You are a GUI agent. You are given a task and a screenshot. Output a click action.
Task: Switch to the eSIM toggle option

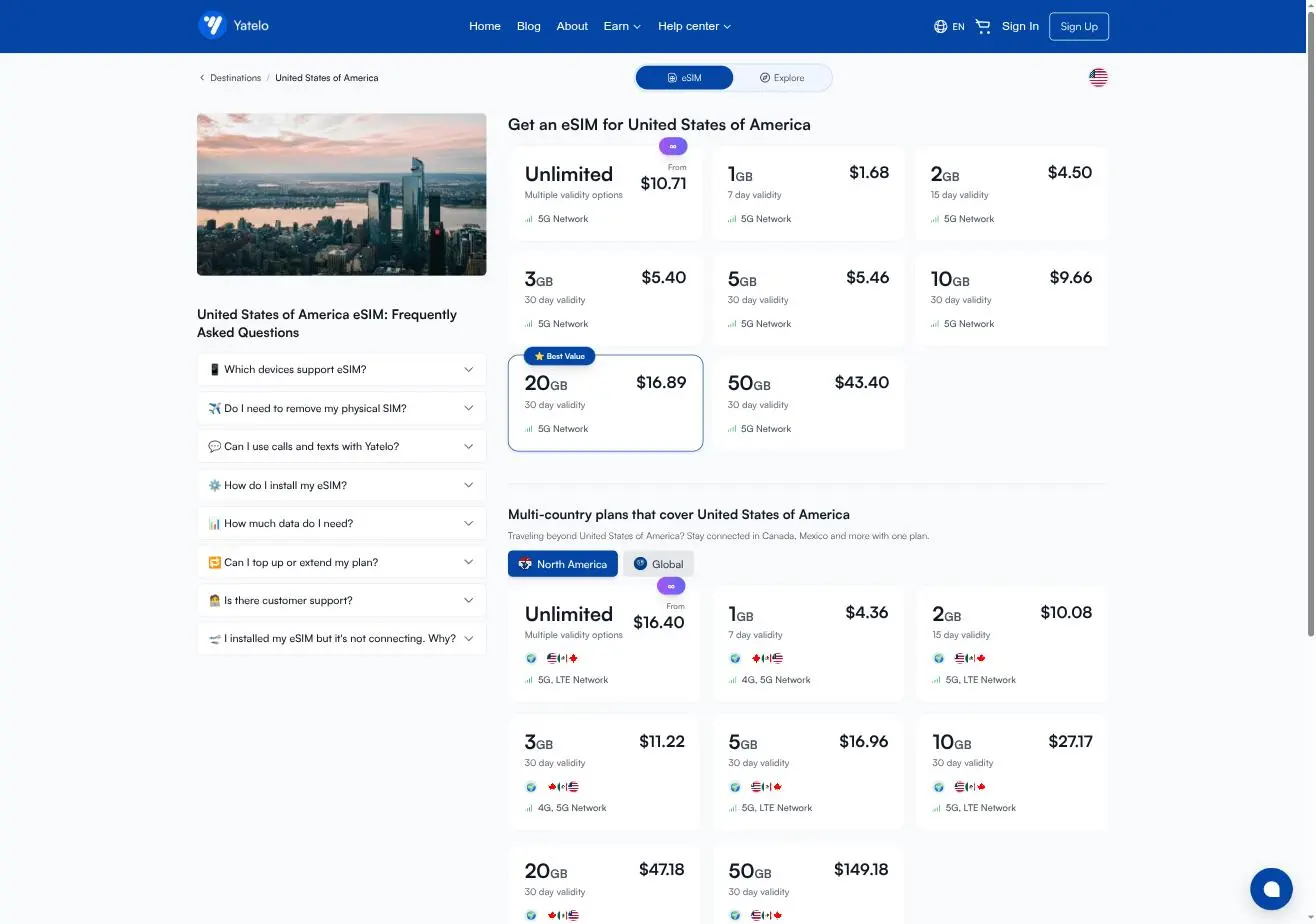[x=685, y=78]
